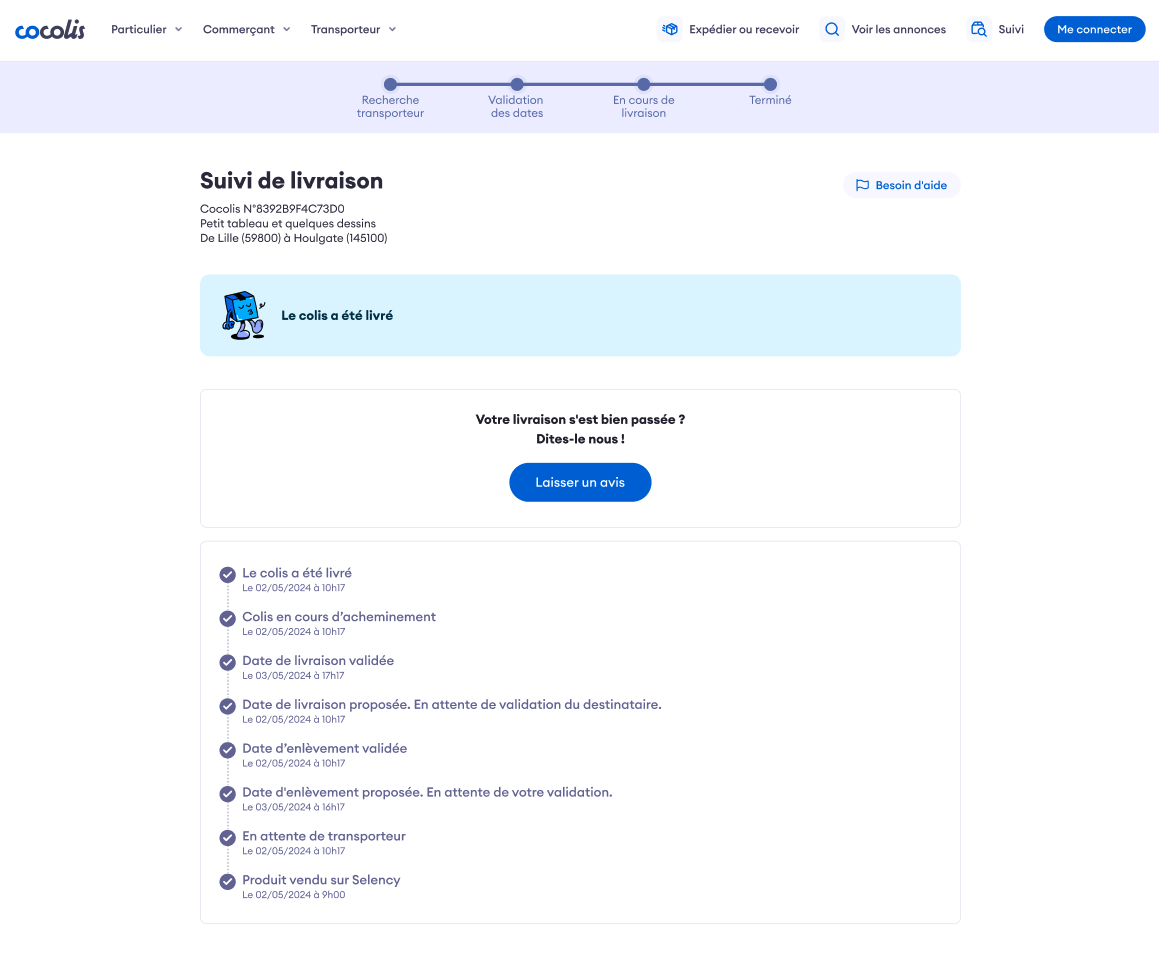Click the Suivi tracking icon
Image resolution: width=1159 pixels, height=954 pixels.
(x=979, y=29)
